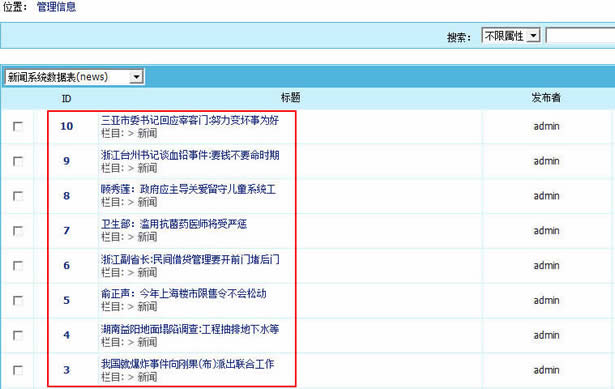
Task: Open the 管理信息 breadcrumb link
Action: [x=56, y=7]
